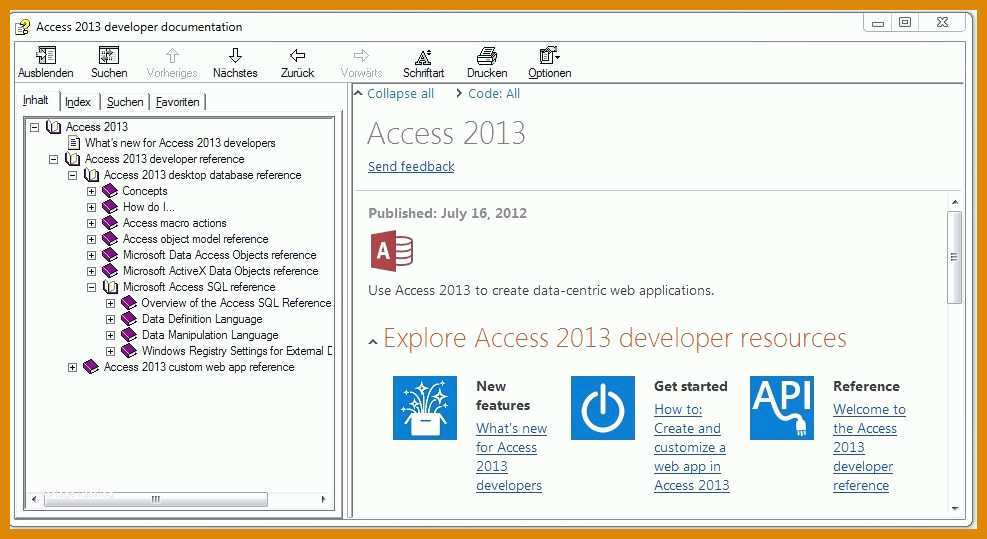Select What's new for Access 2013 developers topic
This screenshot has height=539, width=987.
[180, 143]
